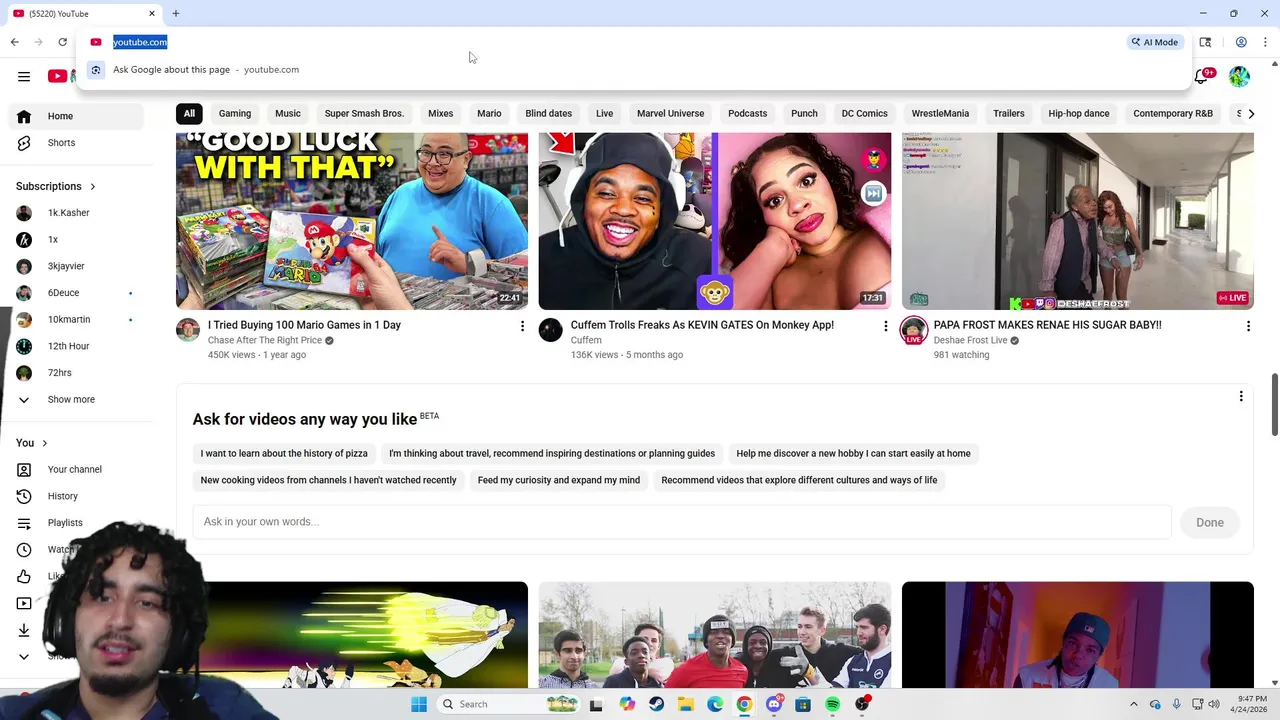Click the page vertical scrollbar thumb
Image resolution: width=1280 pixels, height=720 pixels.
click(x=1274, y=405)
